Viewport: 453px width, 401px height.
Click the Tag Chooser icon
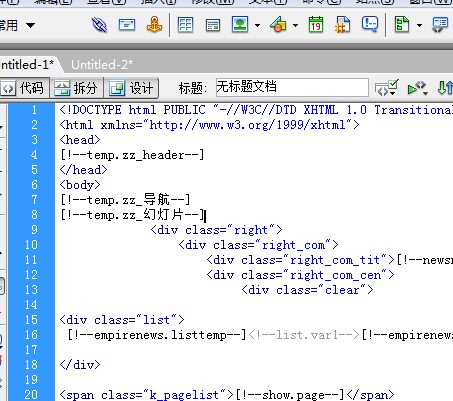[440, 25]
